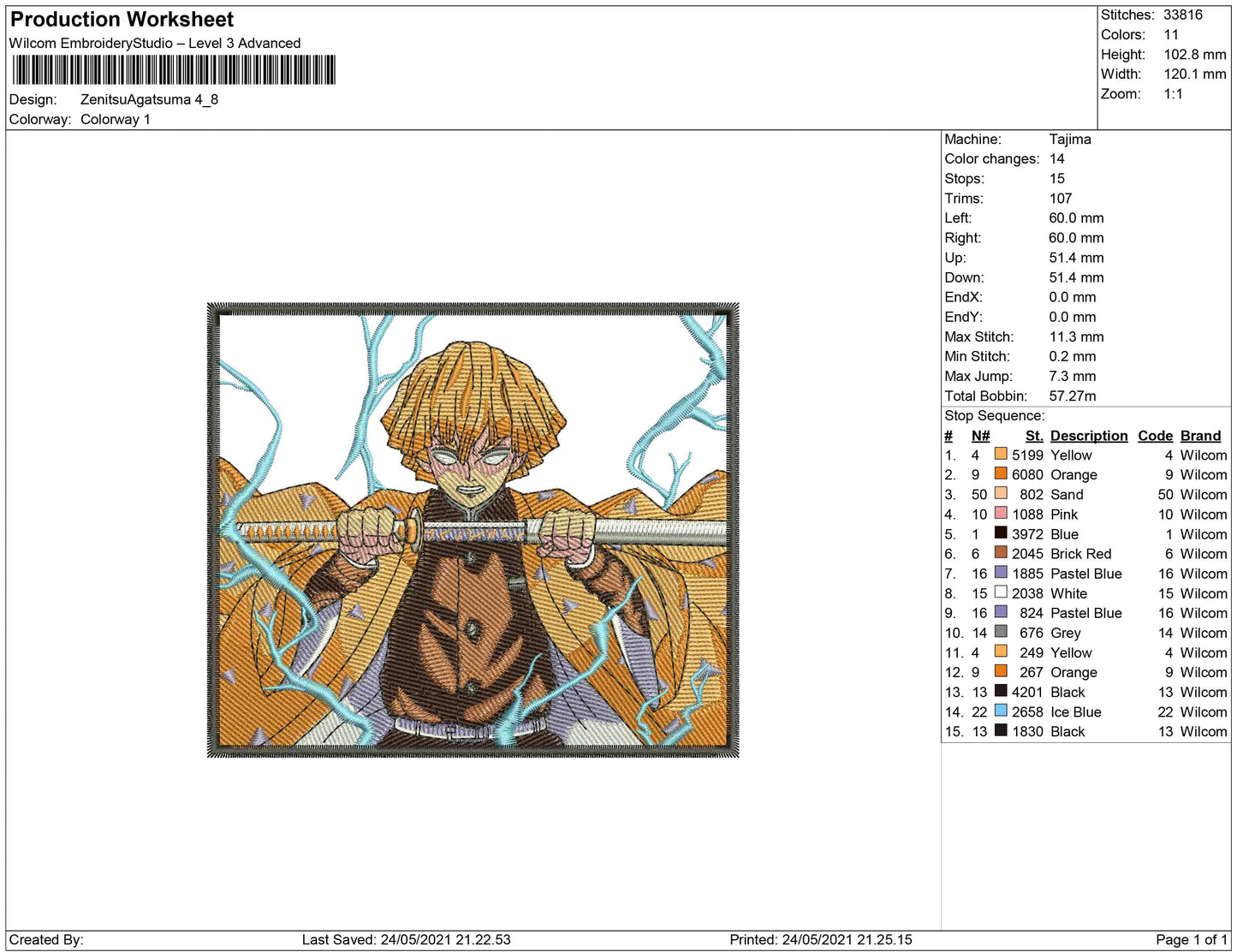
Task: Click the 'Right:' label
Action: 963,237
